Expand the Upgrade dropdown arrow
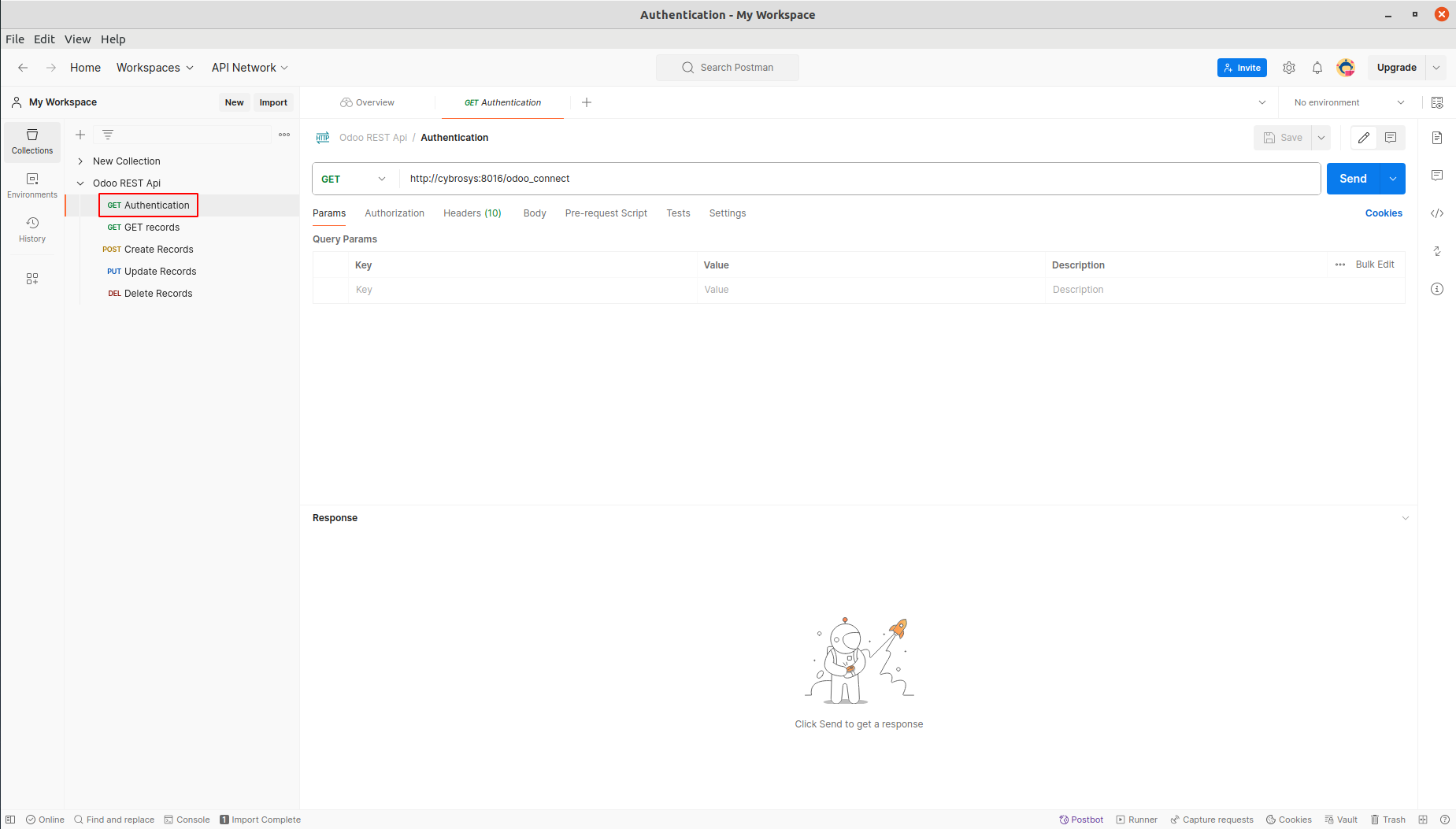This screenshot has height=829, width=1456. tap(1436, 68)
